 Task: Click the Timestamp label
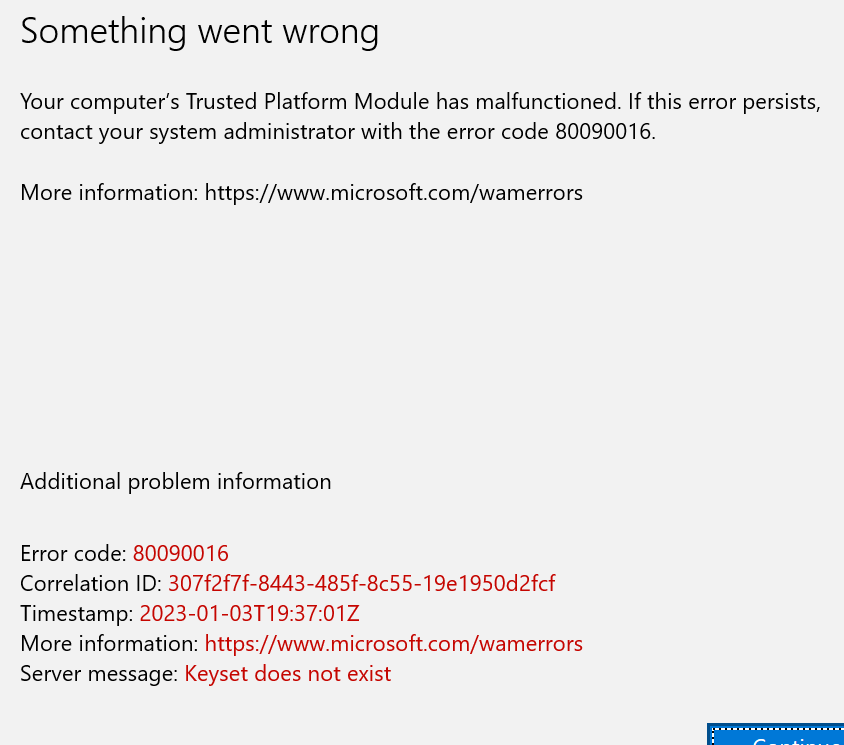pyautogui.click(x=75, y=613)
